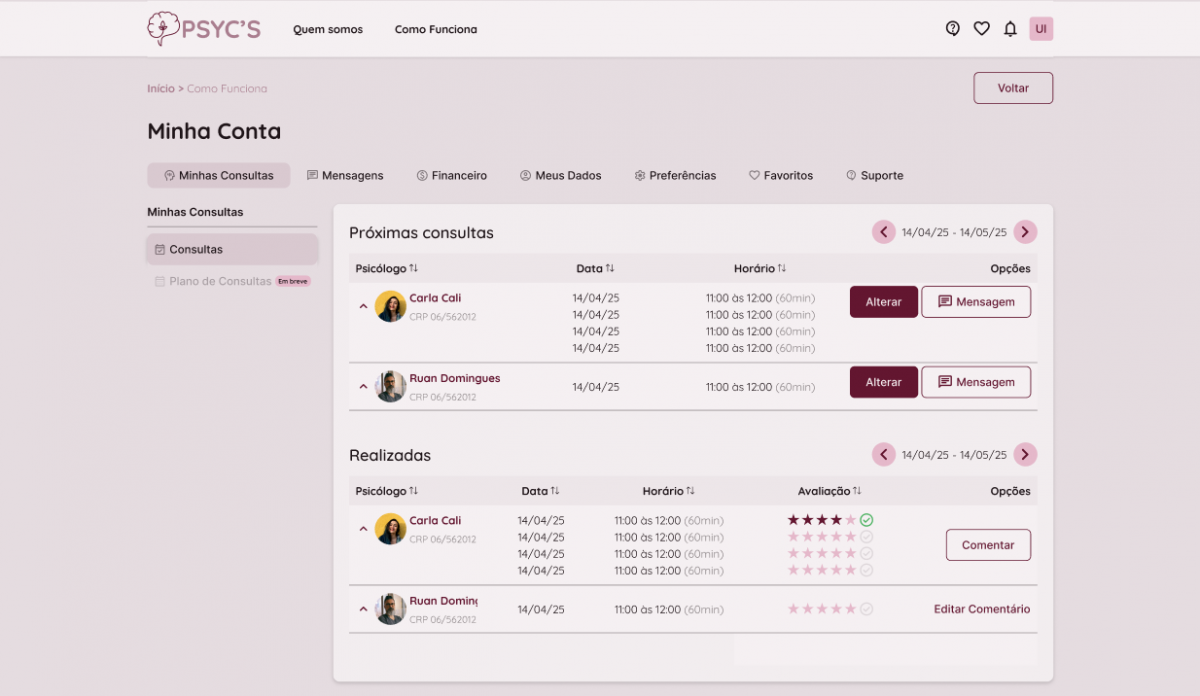The width and height of the screenshot is (1200, 696).
Task: Collapse Carla Cali row in Realizadas
Action: pos(363,529)
